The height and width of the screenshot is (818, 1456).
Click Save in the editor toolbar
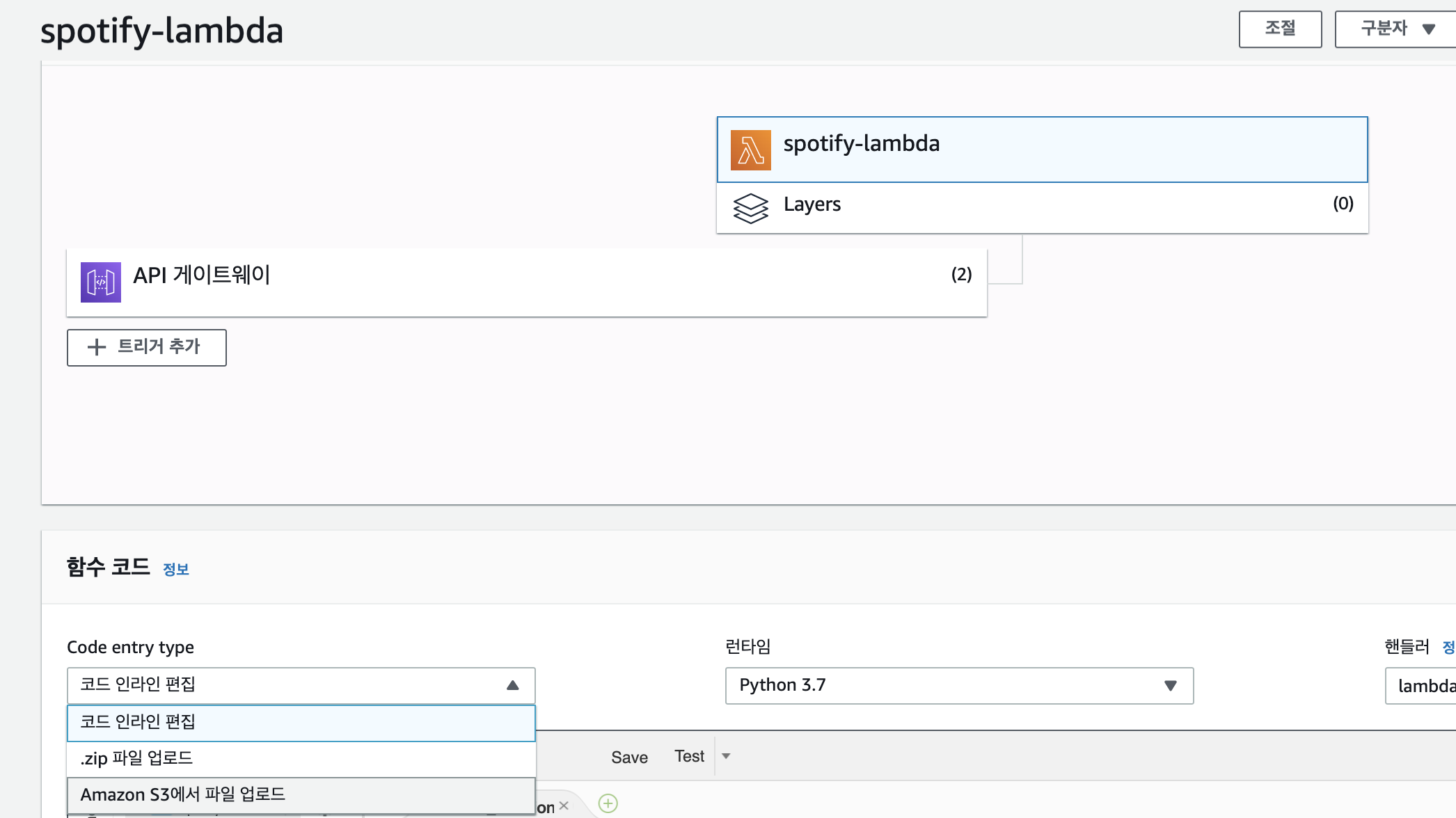pos(629,757)
